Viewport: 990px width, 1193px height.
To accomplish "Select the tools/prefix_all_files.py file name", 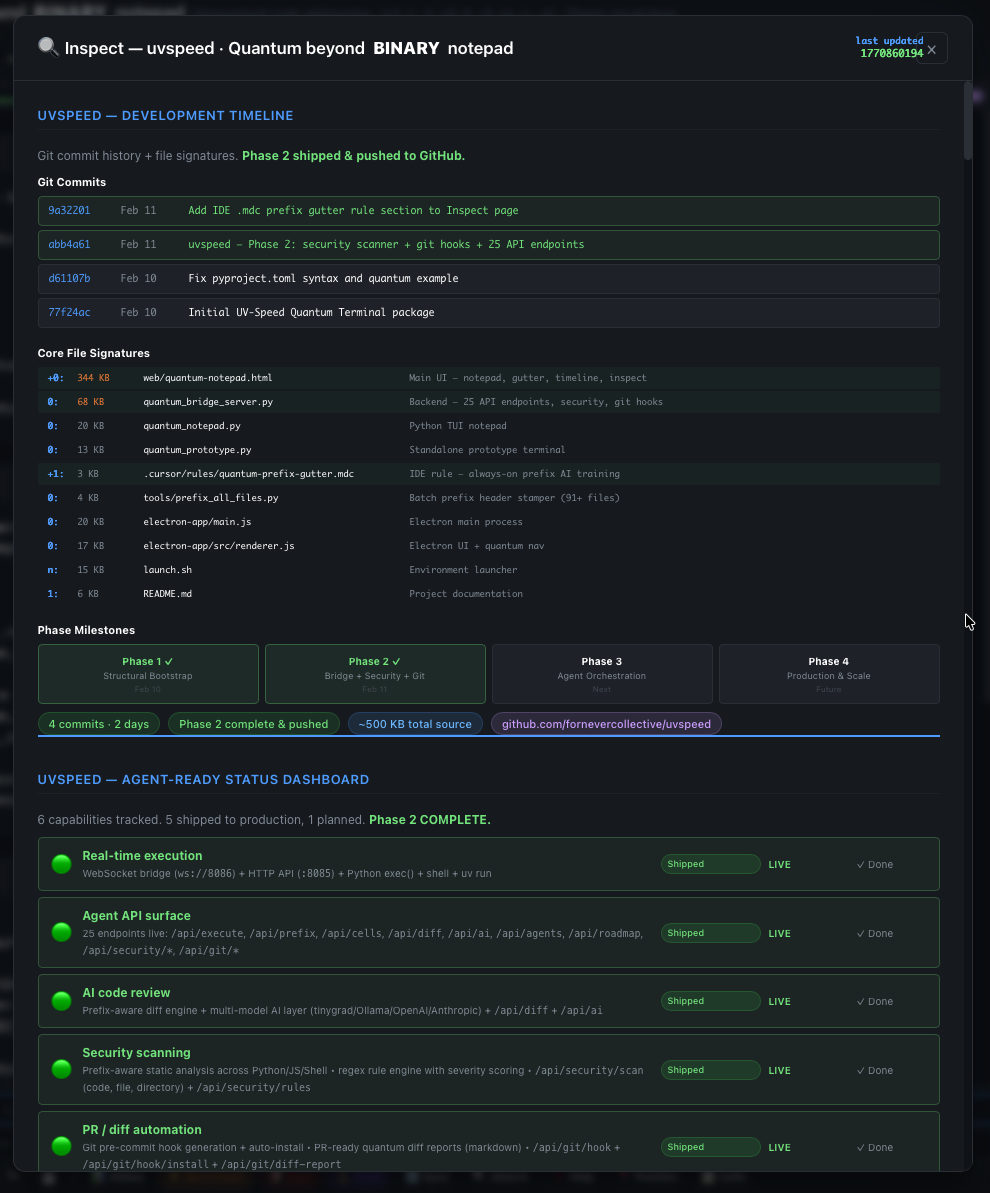I will [x=211, y=498].
